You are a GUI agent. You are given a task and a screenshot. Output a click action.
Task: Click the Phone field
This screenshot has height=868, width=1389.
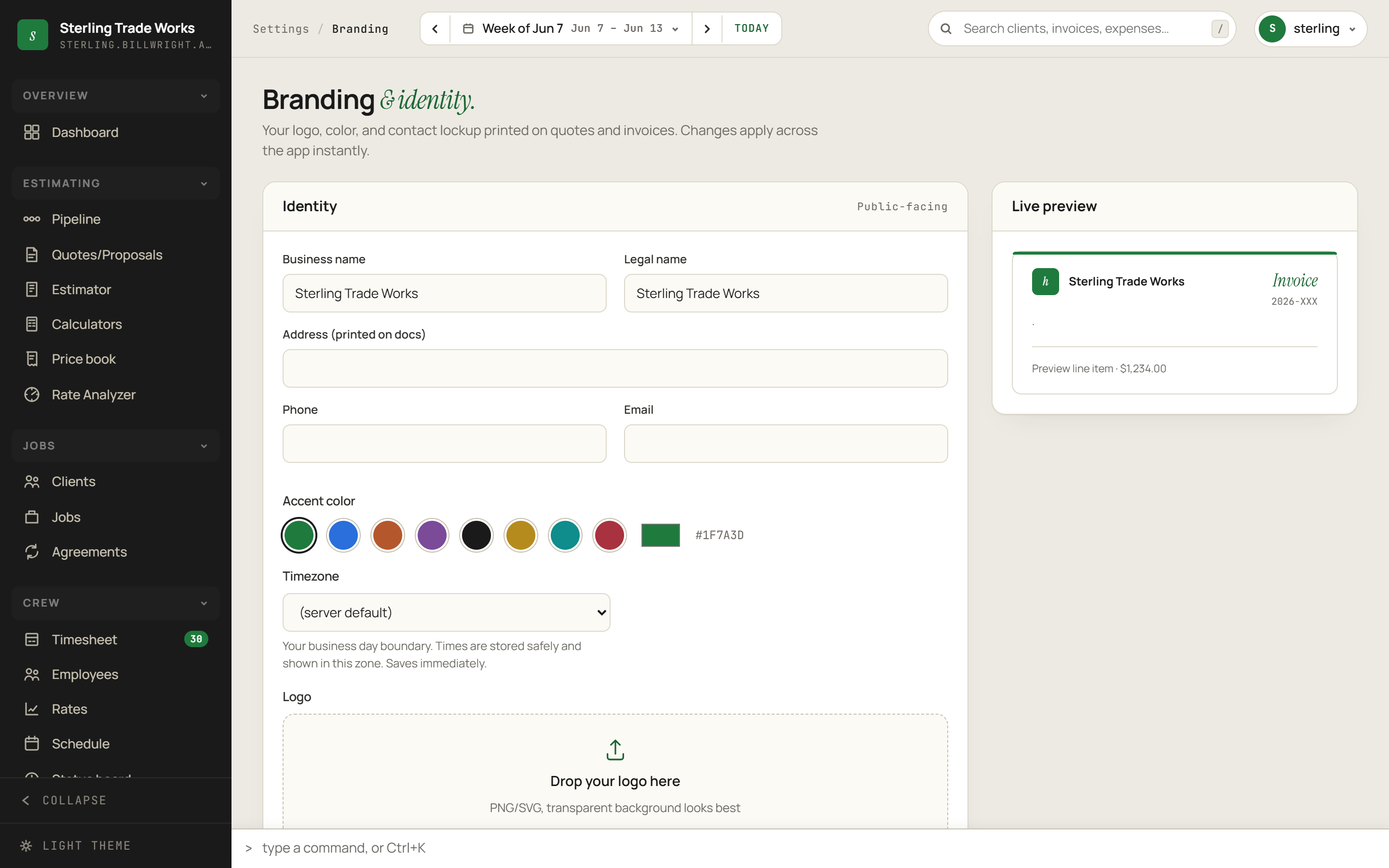pos(444,444)
